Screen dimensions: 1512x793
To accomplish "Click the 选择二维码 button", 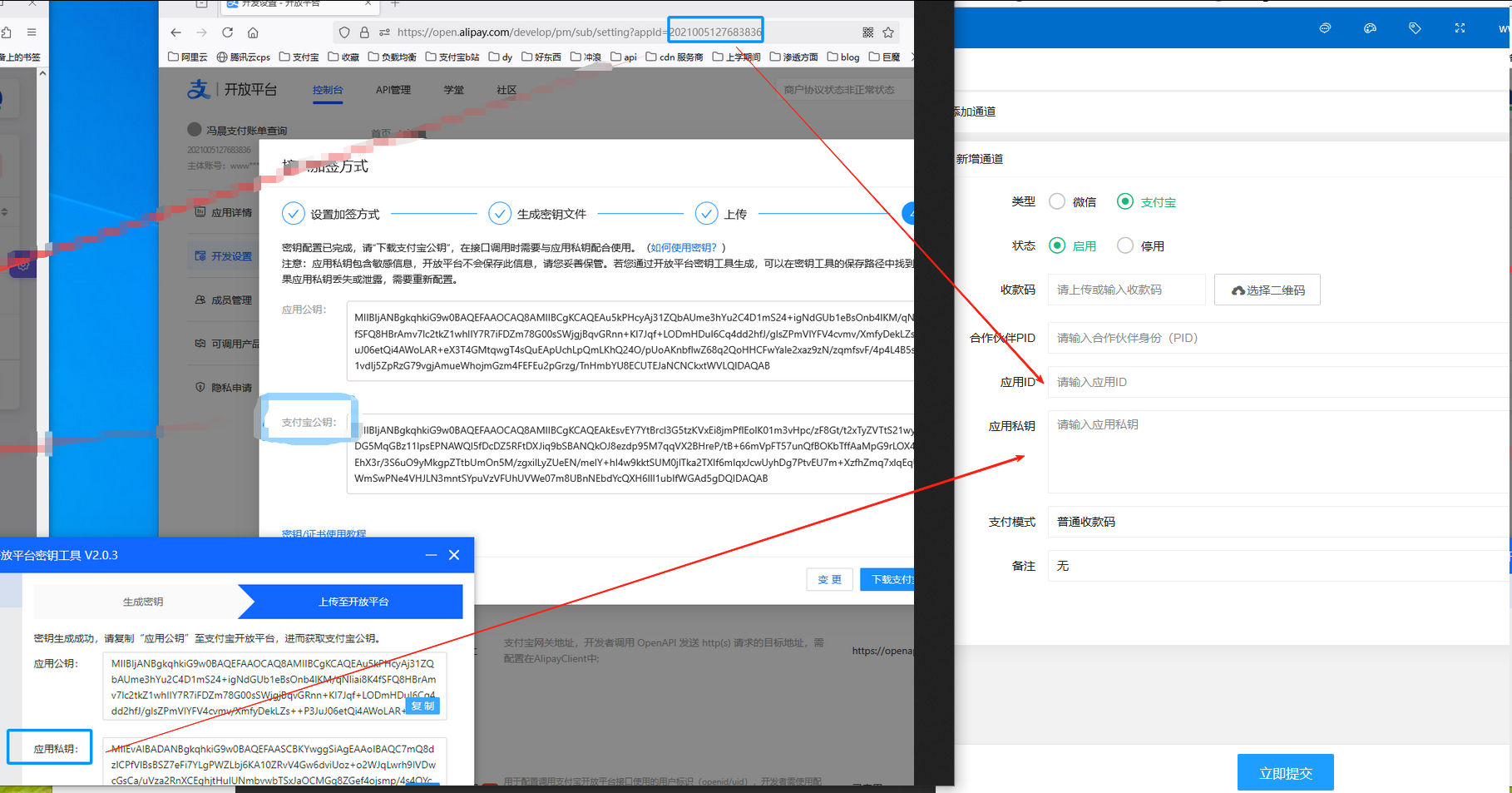I will pyautogui.click(x=1267, y=290).
